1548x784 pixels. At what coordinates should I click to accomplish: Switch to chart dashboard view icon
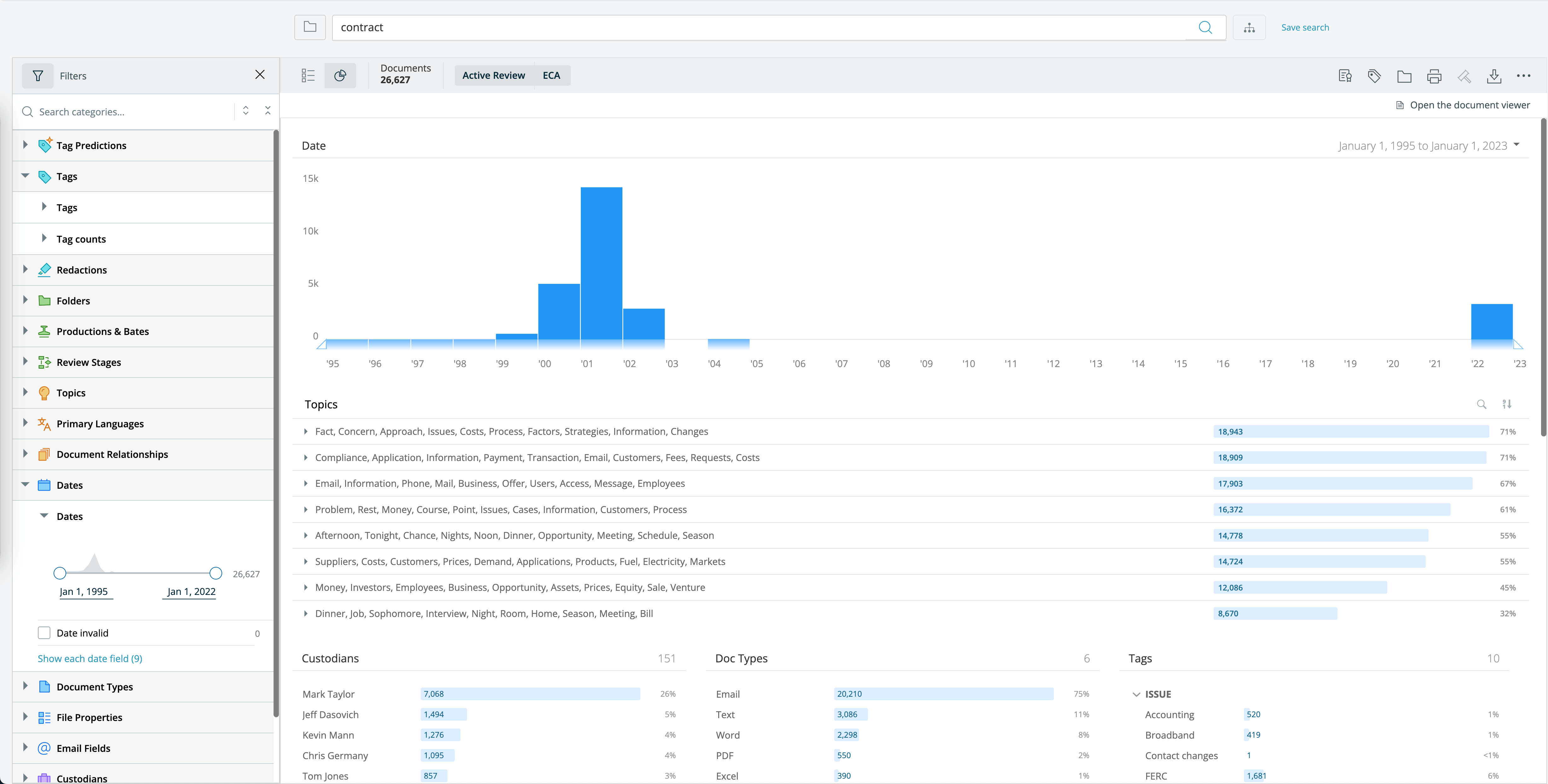pos(340,76)
